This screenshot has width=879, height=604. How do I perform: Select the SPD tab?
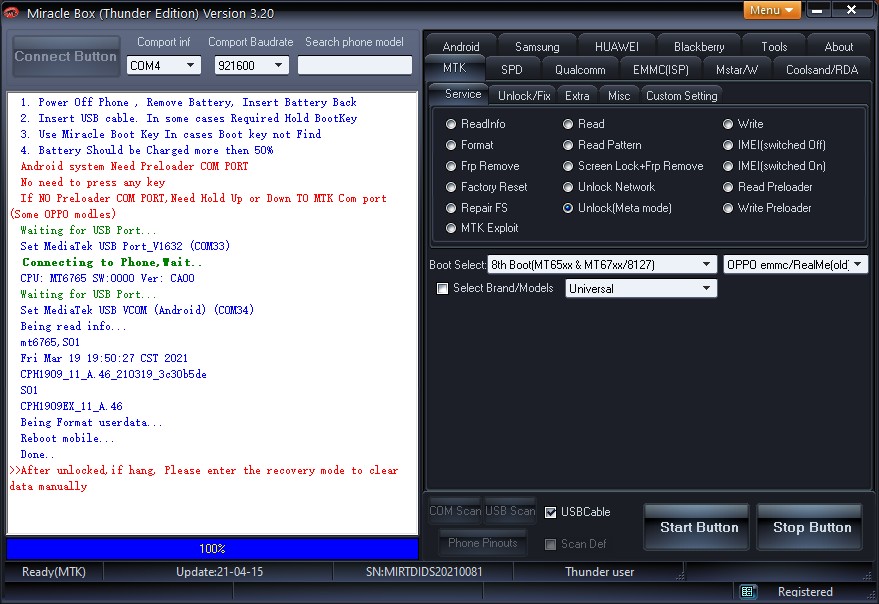[x=511, y=70]
